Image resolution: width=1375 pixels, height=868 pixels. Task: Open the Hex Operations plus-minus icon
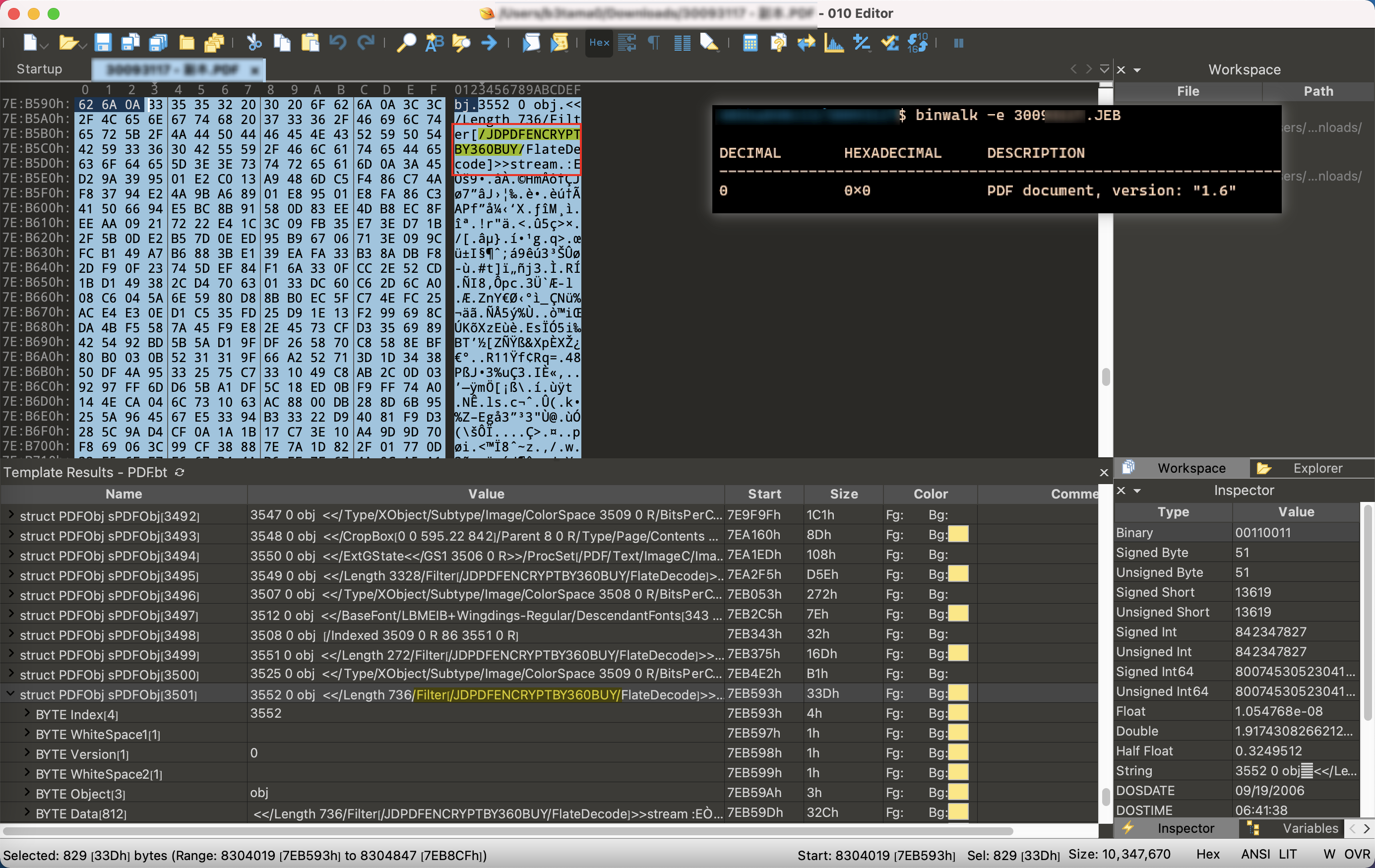pos(862,43)
